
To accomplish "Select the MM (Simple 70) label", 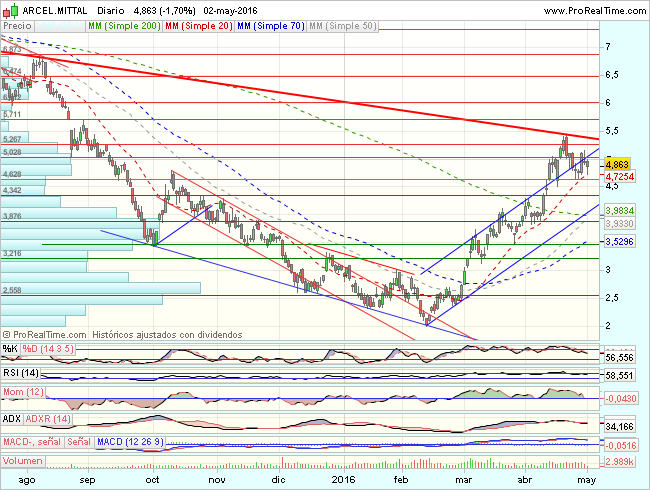I will (x=271, y=26).
